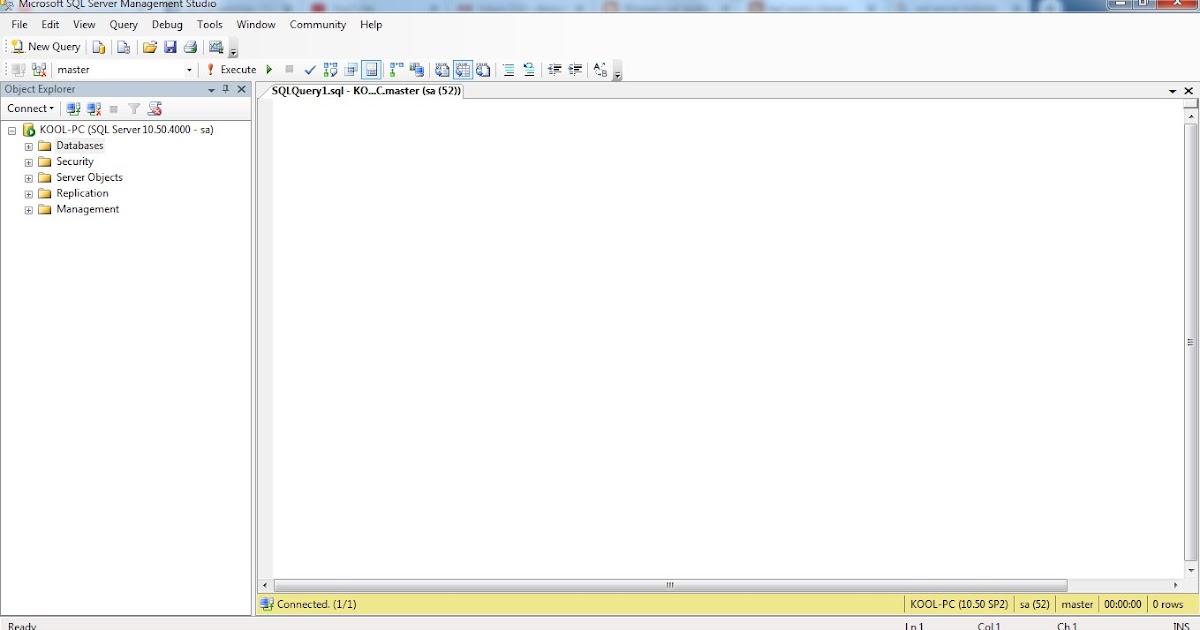1200x630 pixels.
Task: Open the Connect dropdown in Object Explorer
Action: click(x=30, y=108)
